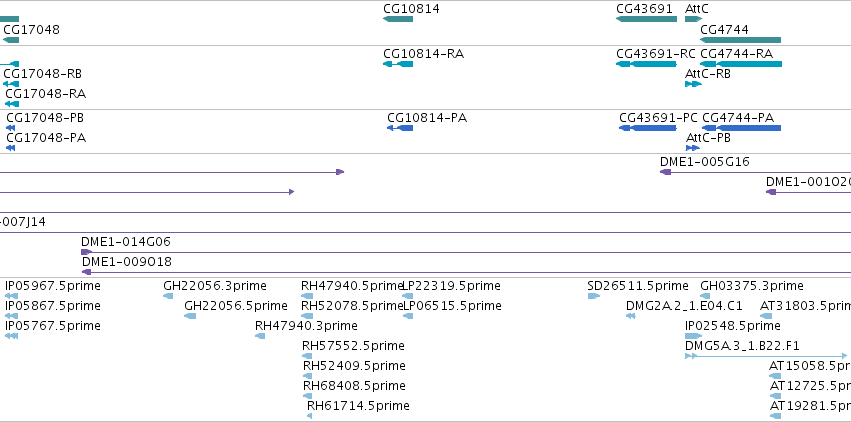
Task: Select the CG10814 gene arrow glyph
Action: point(398,19)
